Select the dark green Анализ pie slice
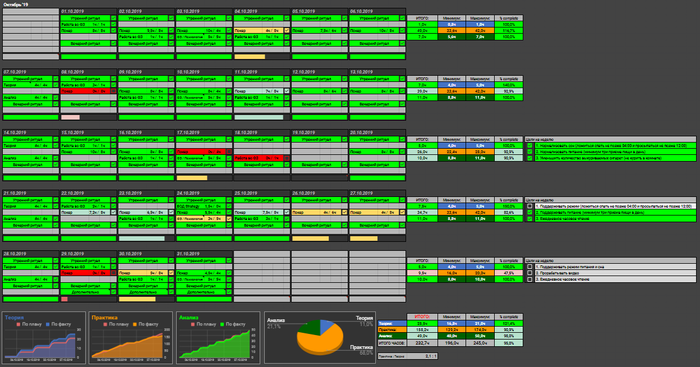 tap(309, 328)
